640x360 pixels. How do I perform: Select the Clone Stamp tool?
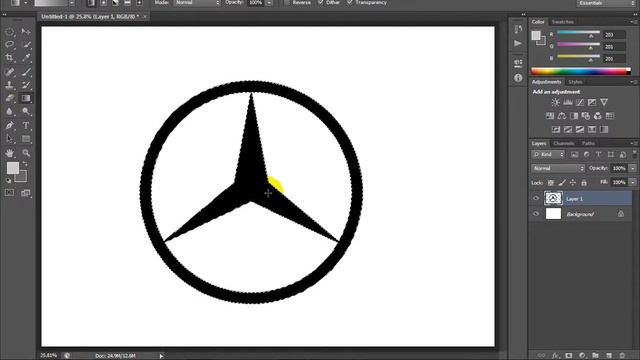pyautogui.click(x=9, y=85)
